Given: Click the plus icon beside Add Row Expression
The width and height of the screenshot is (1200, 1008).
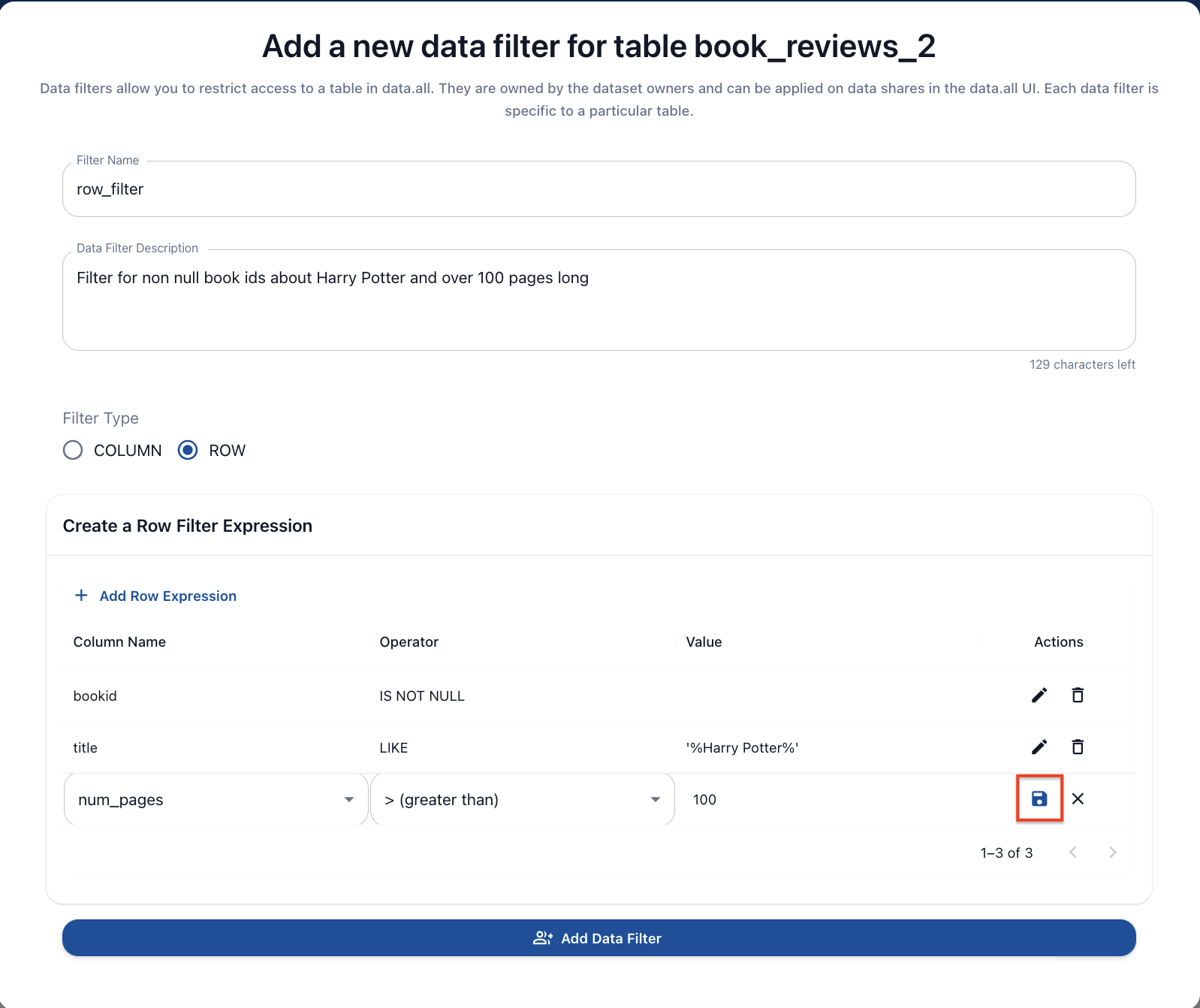Looking at the screenshot, I should point(81,595).
